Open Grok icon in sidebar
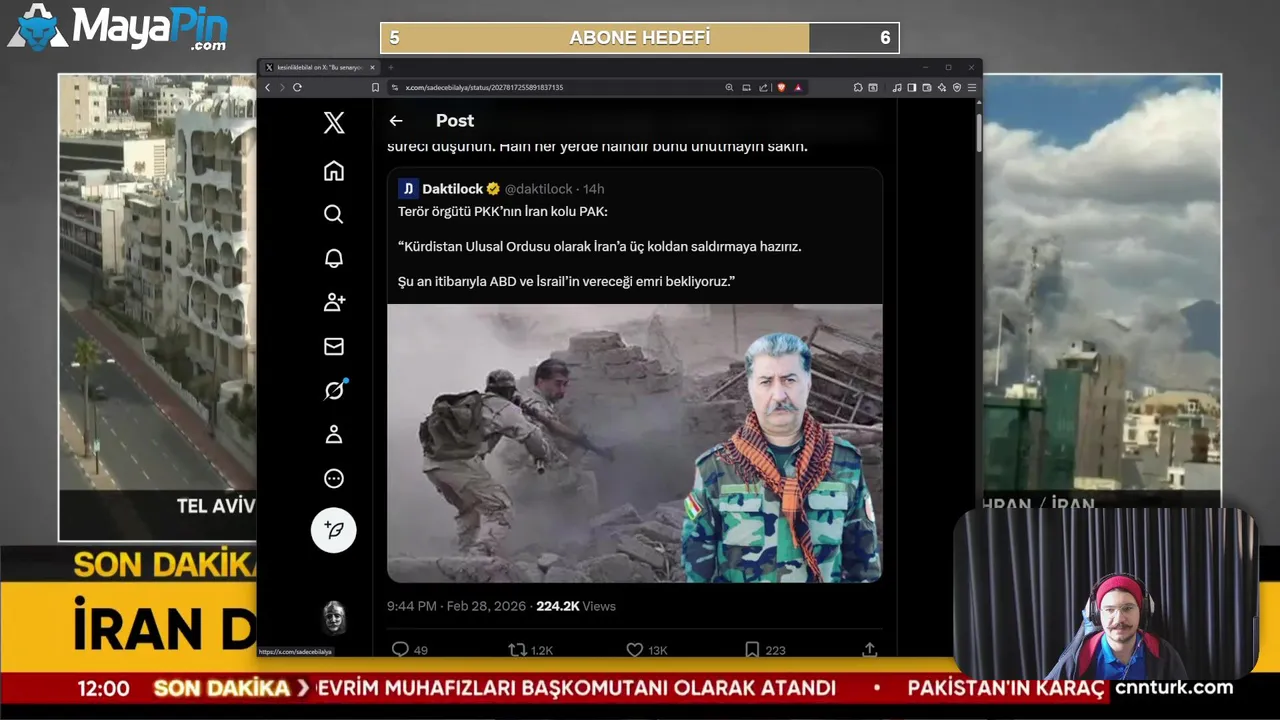The width and height of the screenshot is (1280, 720). [334, 390]
